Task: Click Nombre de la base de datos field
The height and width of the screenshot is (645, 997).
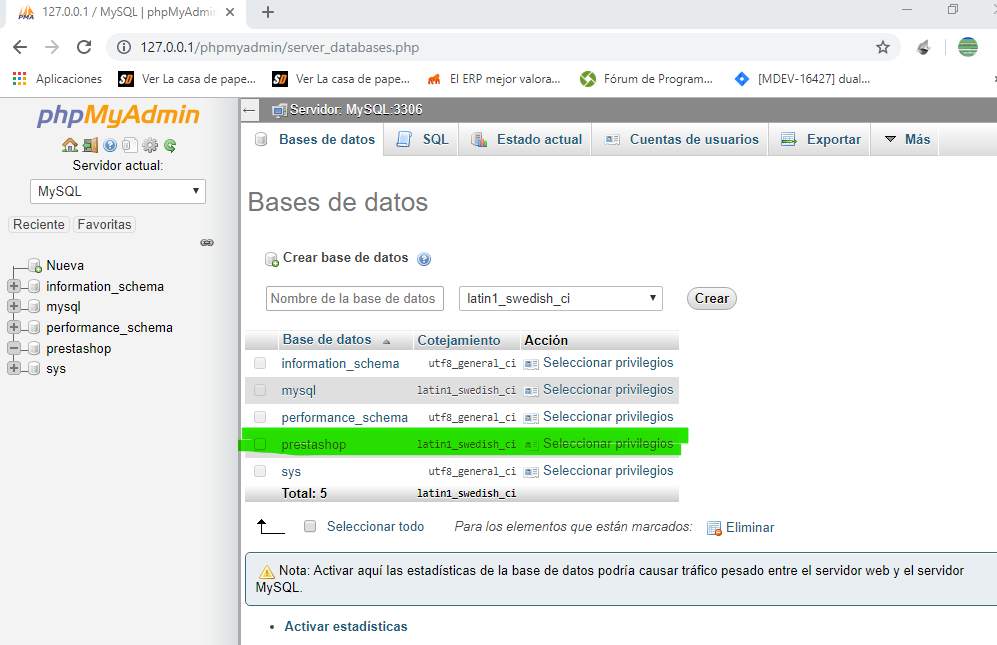Action: (354, 298)
